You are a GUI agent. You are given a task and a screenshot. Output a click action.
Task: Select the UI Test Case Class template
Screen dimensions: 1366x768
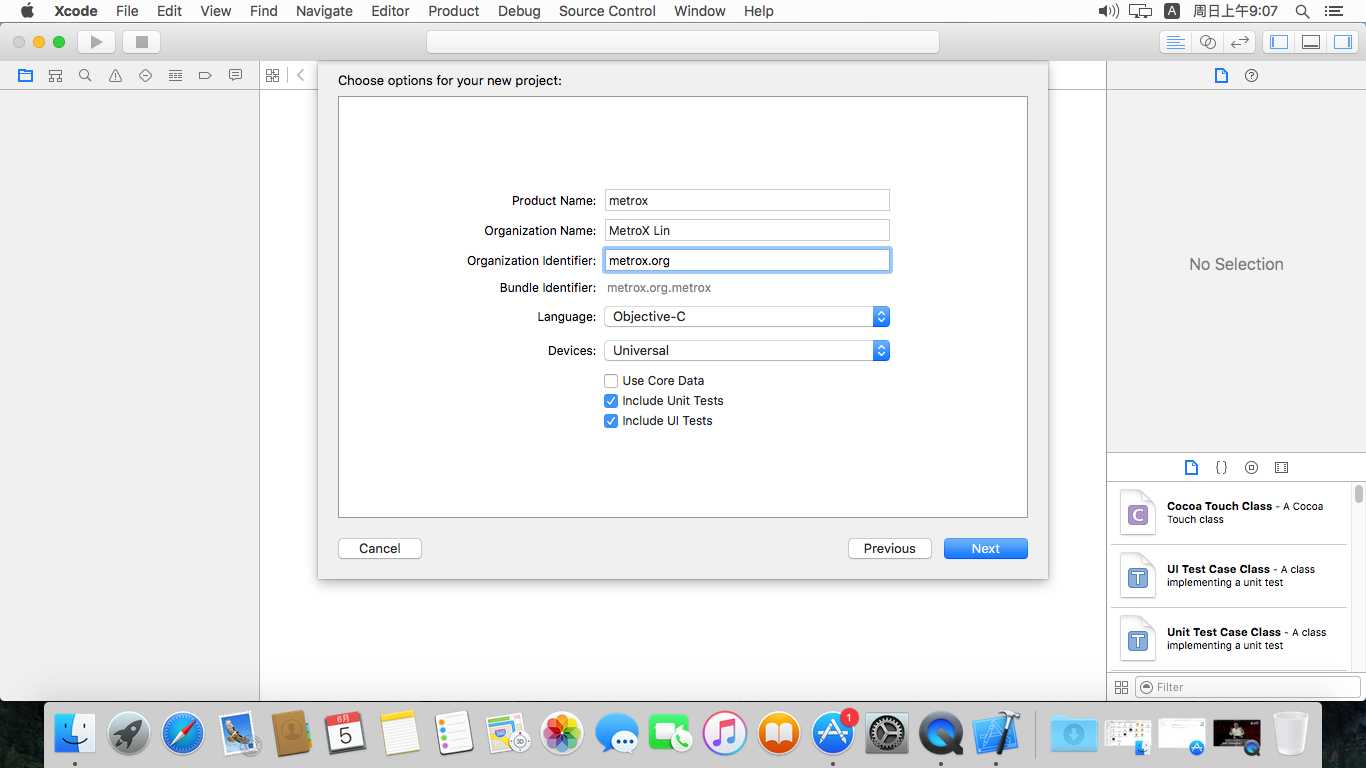[1229, 576]
